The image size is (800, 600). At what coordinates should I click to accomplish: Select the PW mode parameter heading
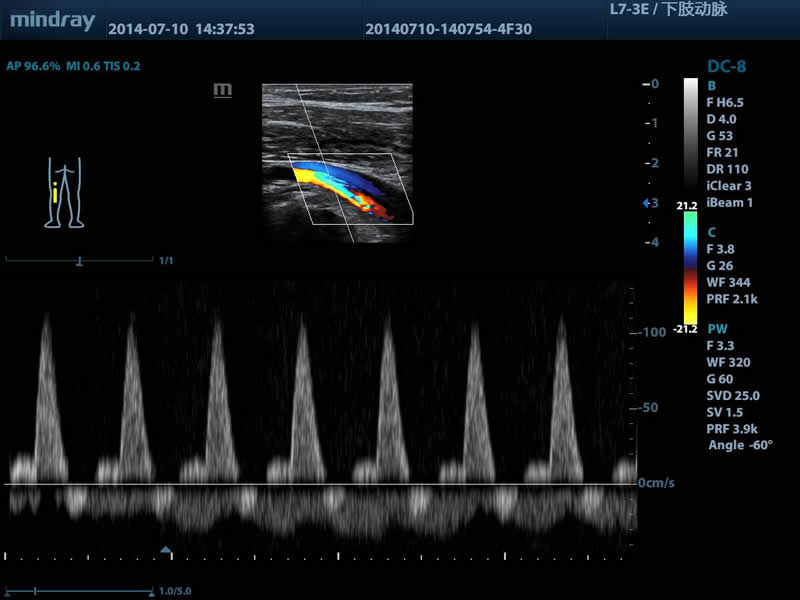(x=717, y=329)
